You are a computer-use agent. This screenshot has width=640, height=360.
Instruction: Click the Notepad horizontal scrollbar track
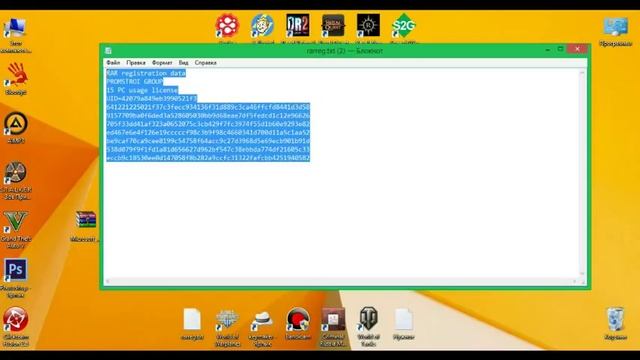click(341, 281)
